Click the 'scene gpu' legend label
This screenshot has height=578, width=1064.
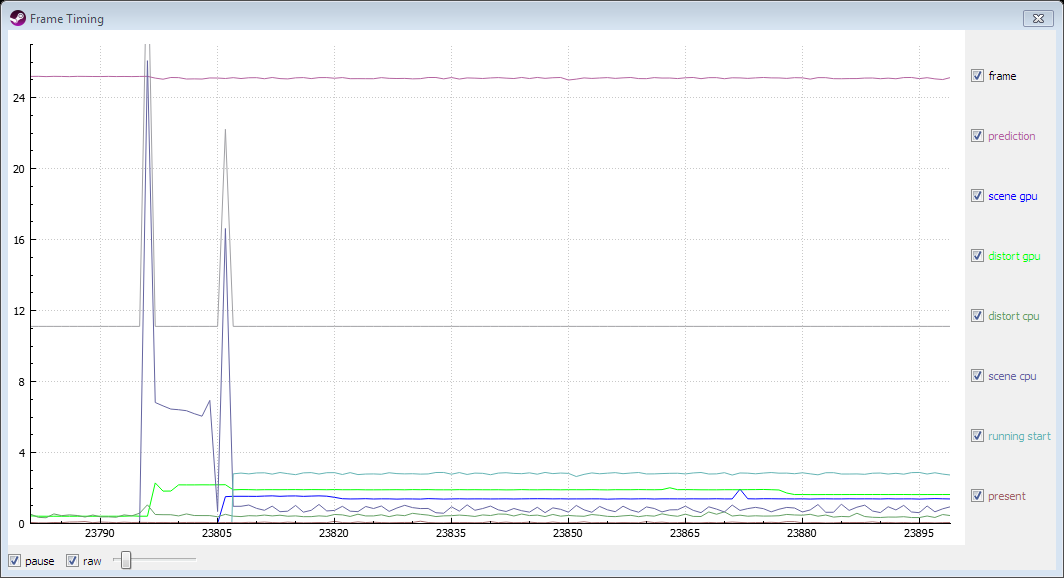tap(1012, 196)
